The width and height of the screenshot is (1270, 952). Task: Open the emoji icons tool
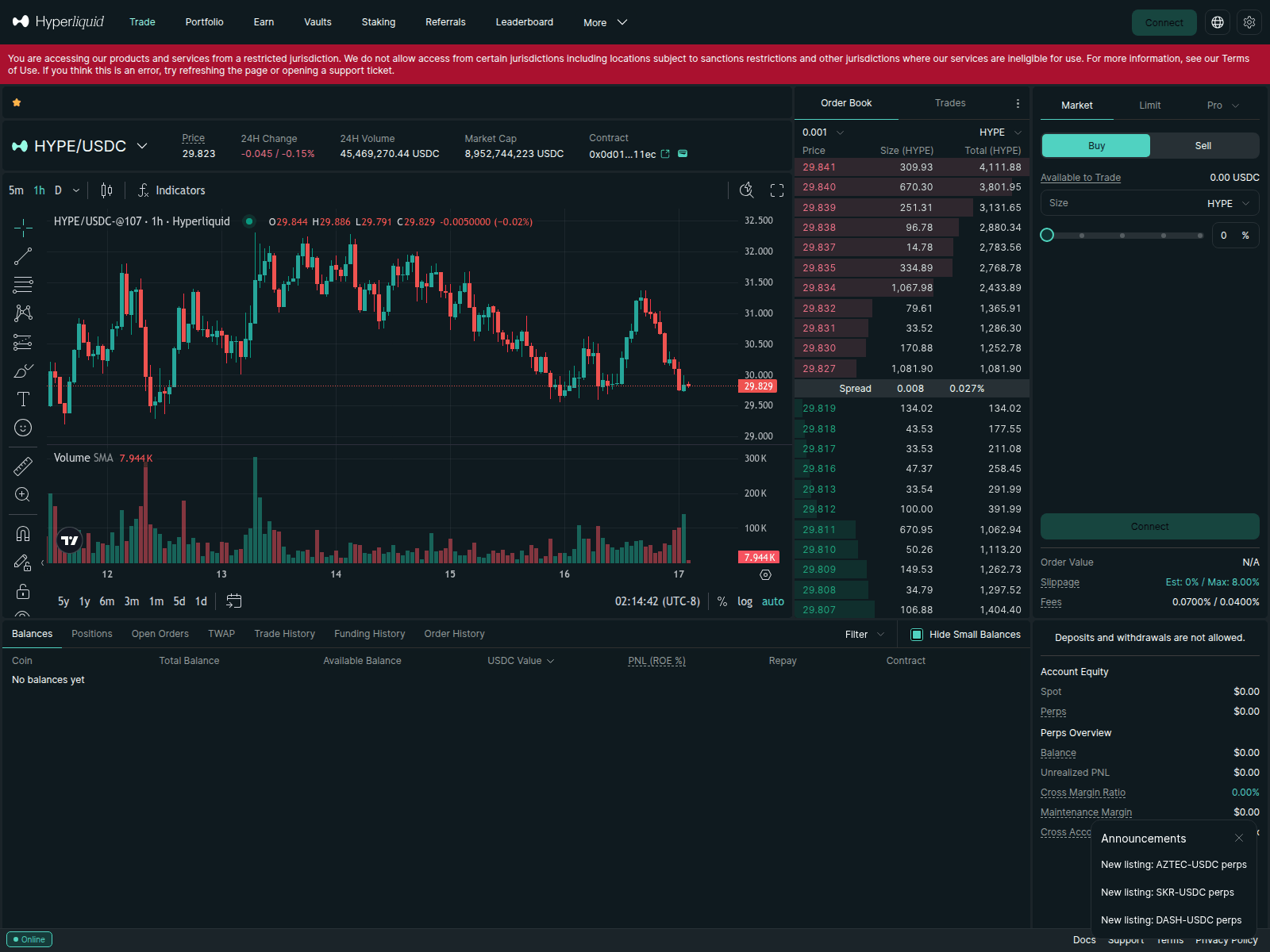[x=23, y=428]
